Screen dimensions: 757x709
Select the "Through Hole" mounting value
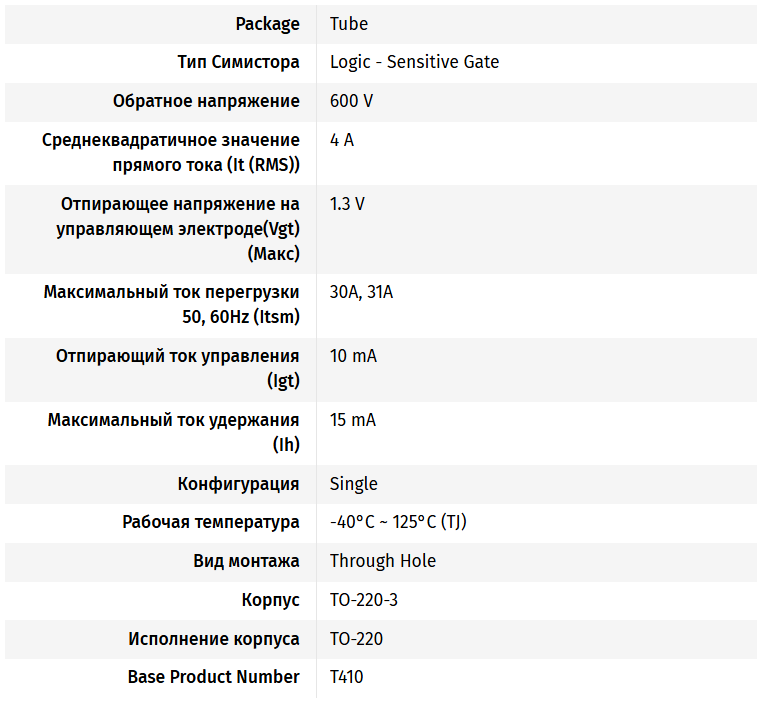383,561
